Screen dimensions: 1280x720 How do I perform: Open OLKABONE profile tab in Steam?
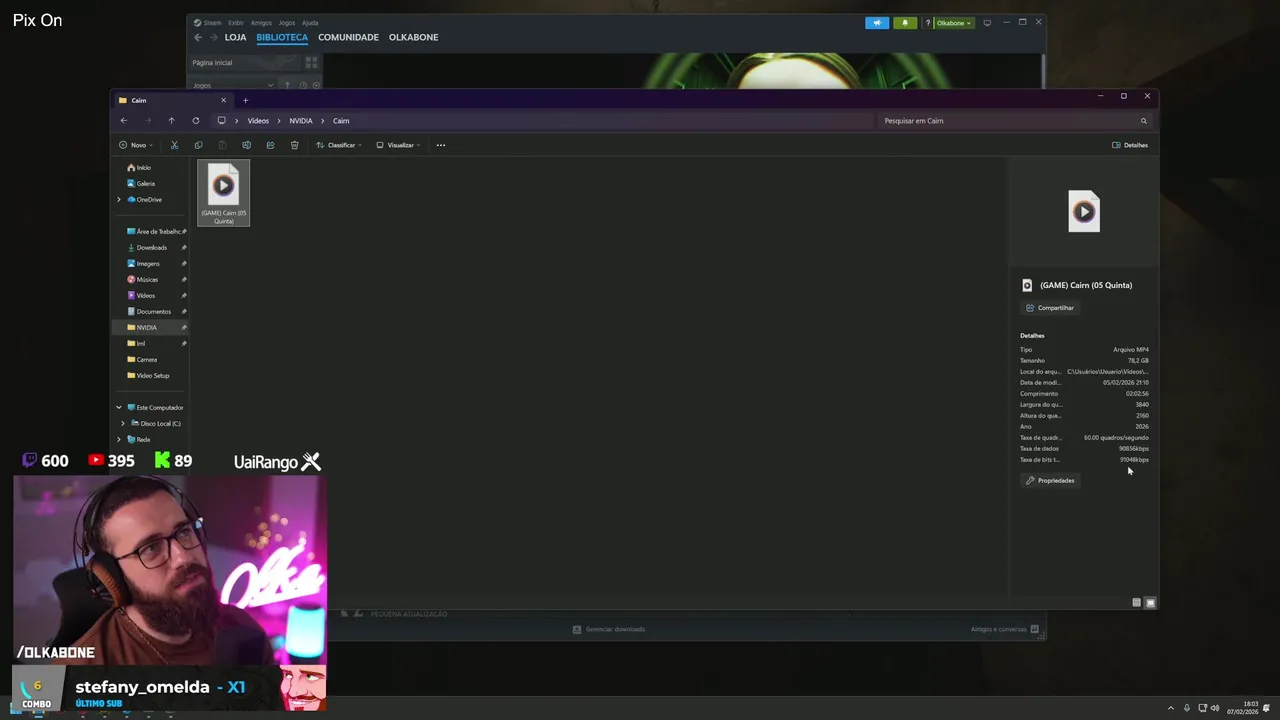coord(413,38)
